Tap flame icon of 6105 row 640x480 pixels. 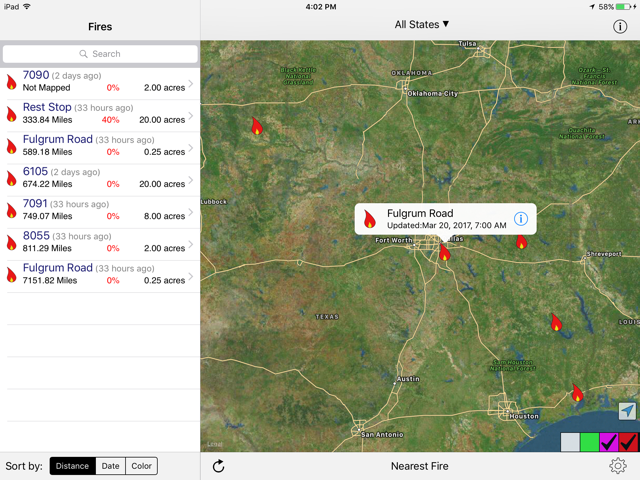11,178
